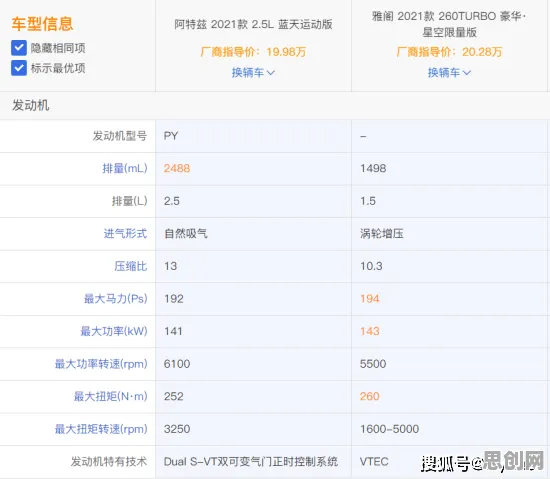The width and height of the screenshot is (550, 479).
Task: Select the 雅阁 2021款 260TURBO 豪华 title
Action: (449, 24)
